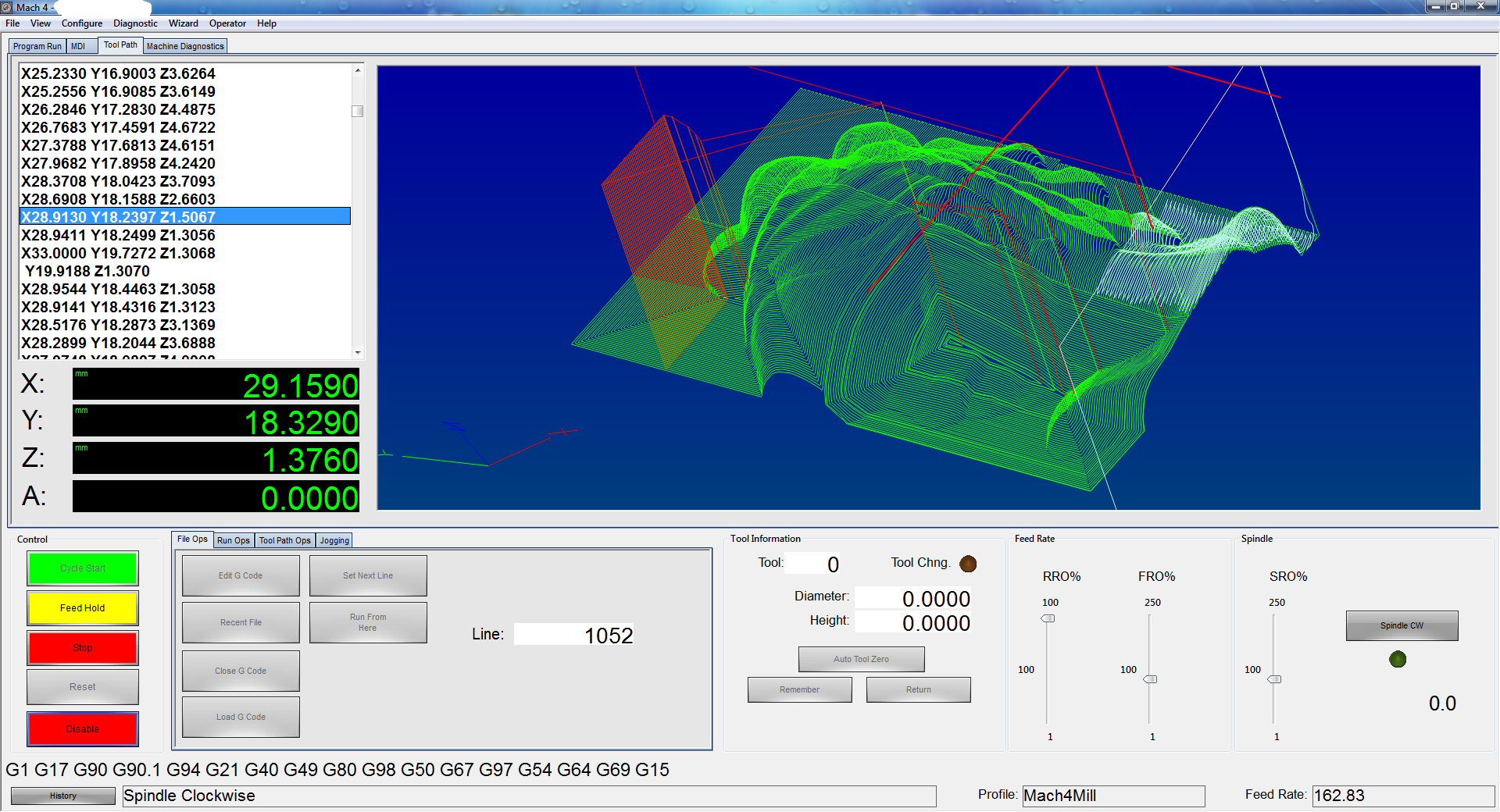This screenshot has height=812, width=1500.
Task: Click the Feed Rate 162.83 field
Action: click(x=1403, y=796)
